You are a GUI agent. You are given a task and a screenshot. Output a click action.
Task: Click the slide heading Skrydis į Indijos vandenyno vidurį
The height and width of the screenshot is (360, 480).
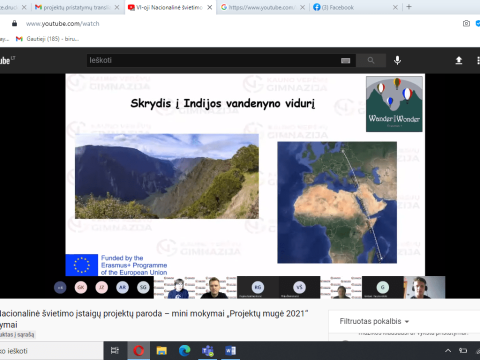point(222,104)
